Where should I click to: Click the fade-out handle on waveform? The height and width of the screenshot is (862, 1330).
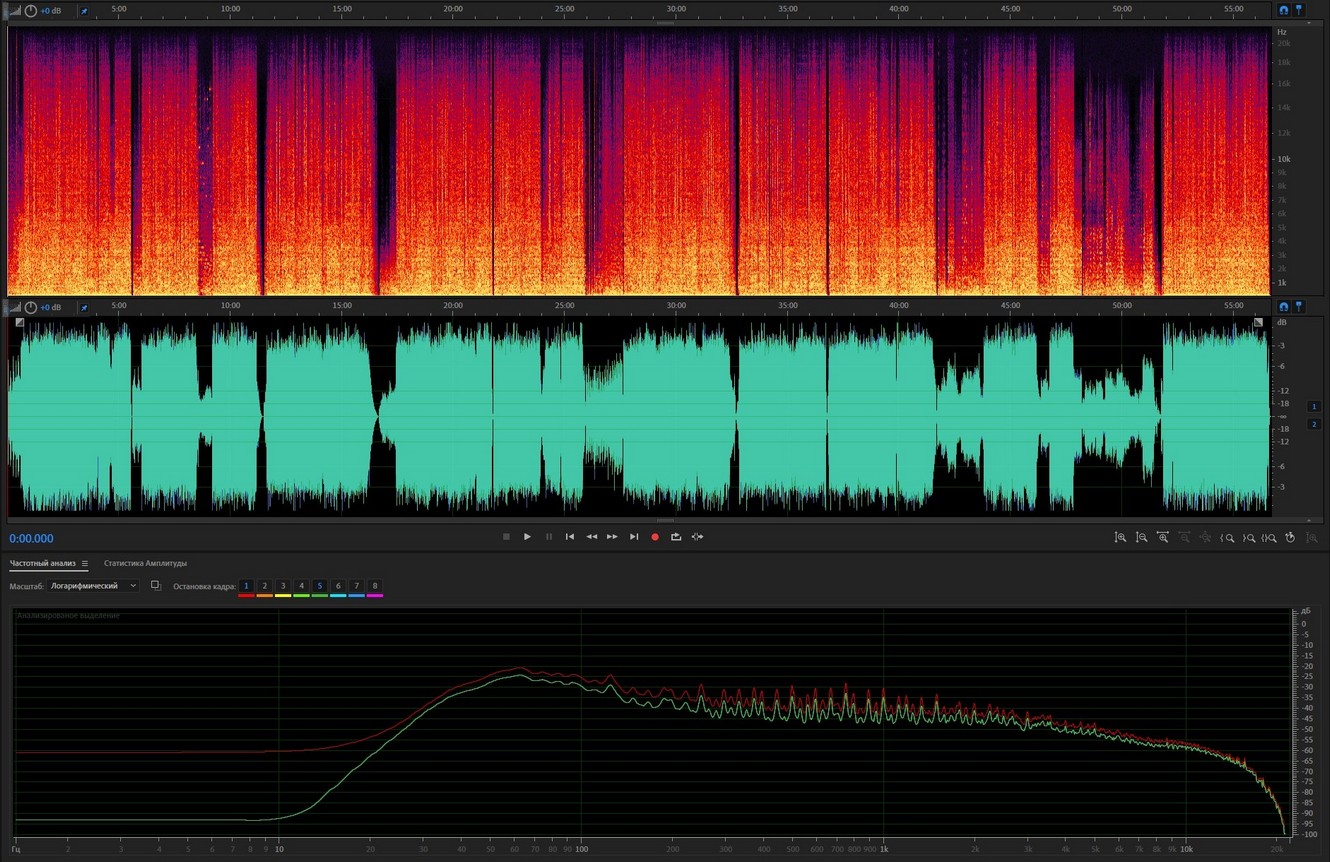1258,322
